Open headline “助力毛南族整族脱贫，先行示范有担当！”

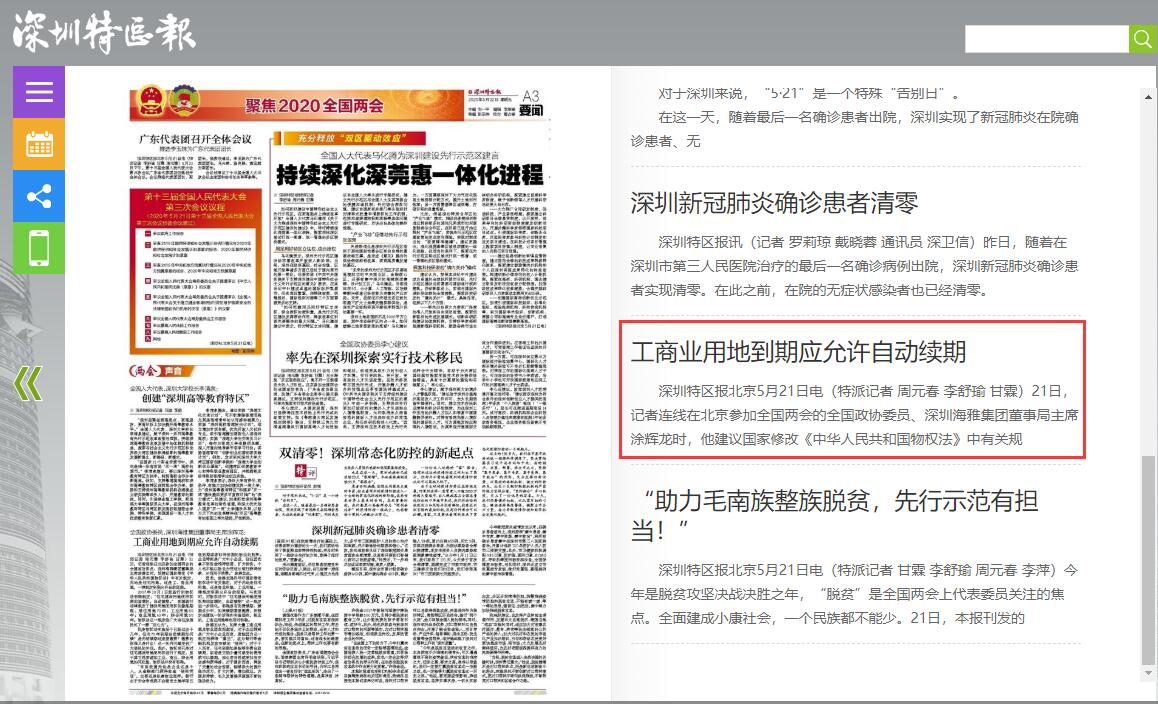840,514
